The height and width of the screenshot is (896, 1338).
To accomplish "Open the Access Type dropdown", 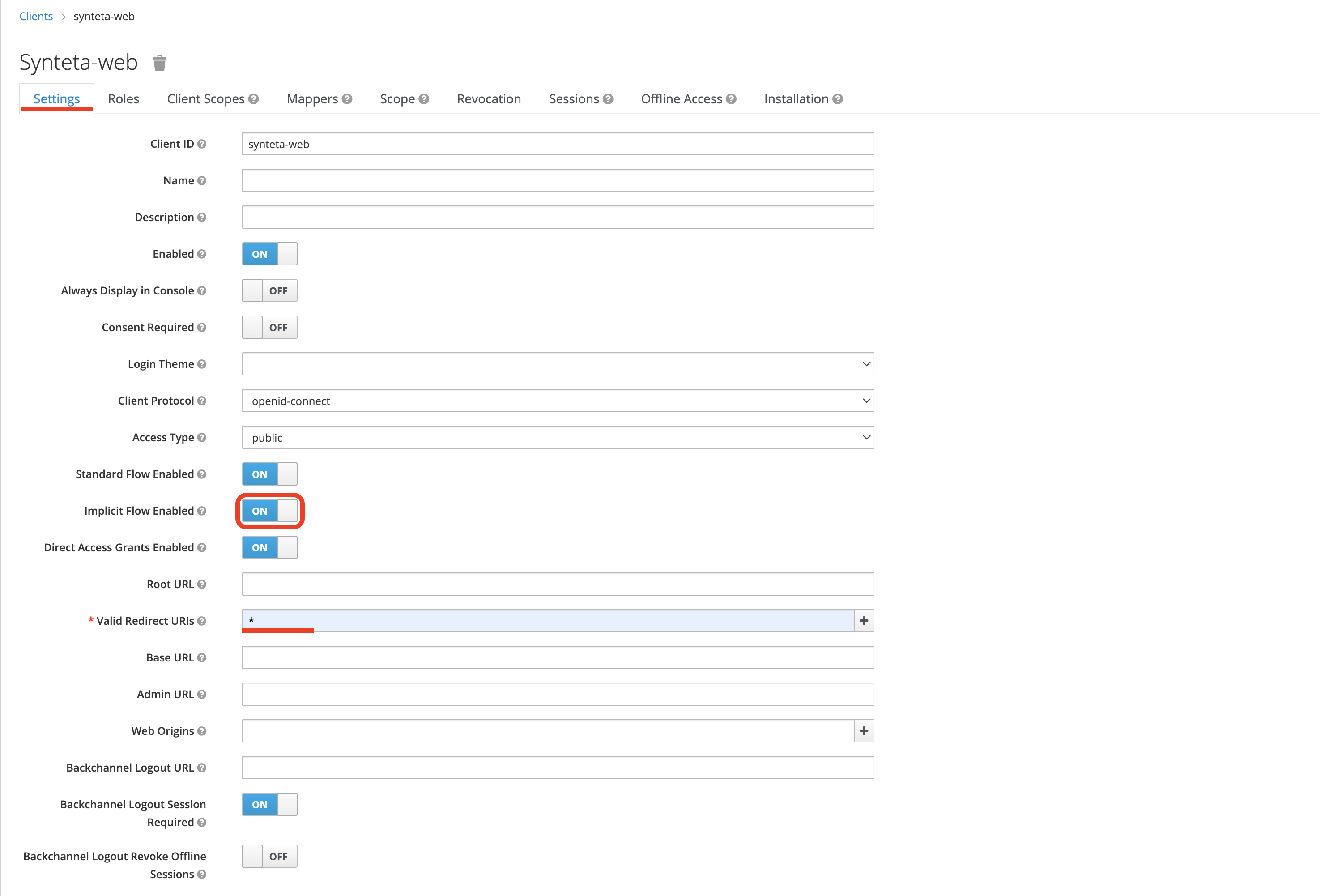I will 558,438.
